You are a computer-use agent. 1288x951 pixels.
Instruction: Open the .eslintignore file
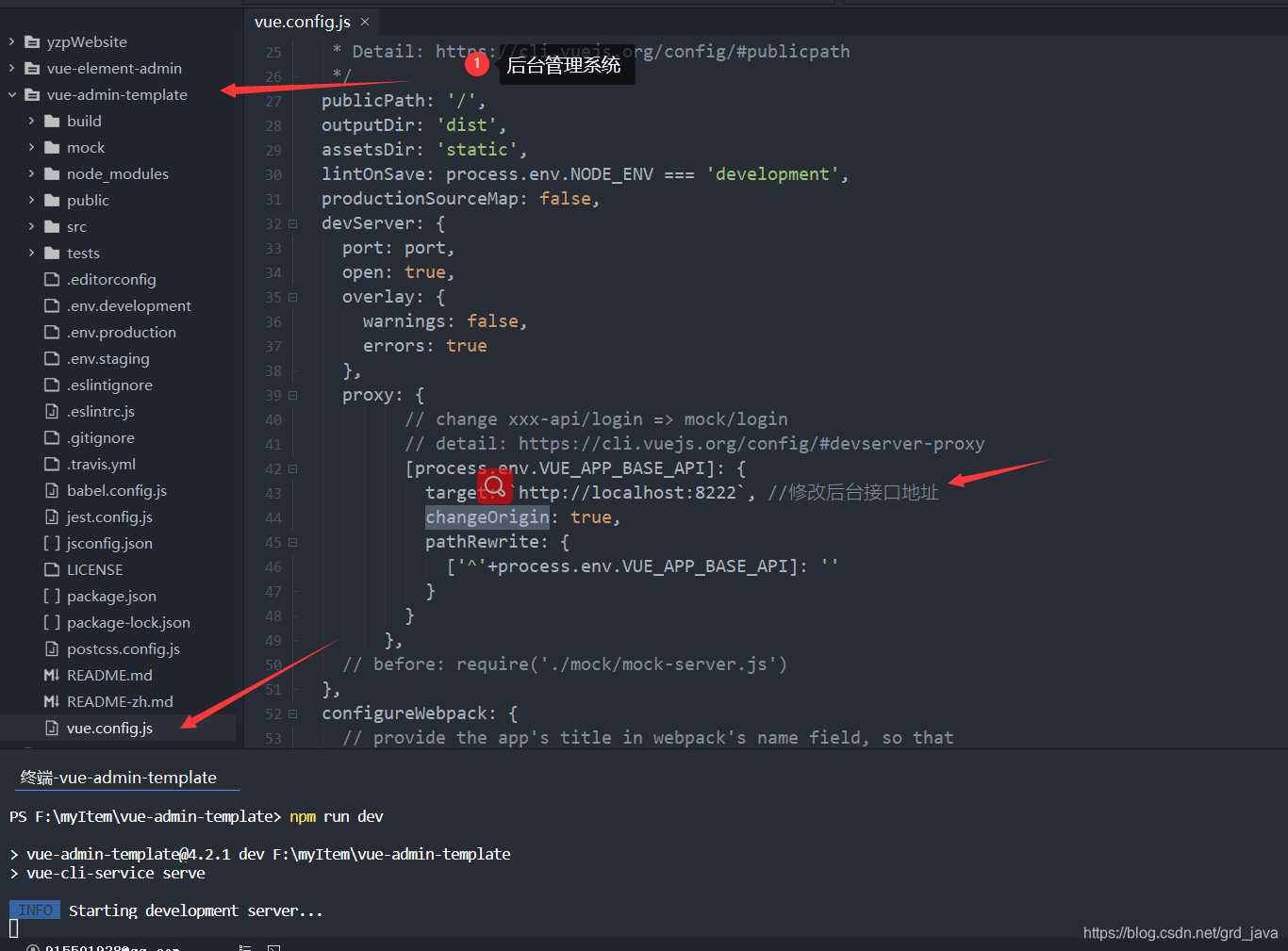point(109,385)
